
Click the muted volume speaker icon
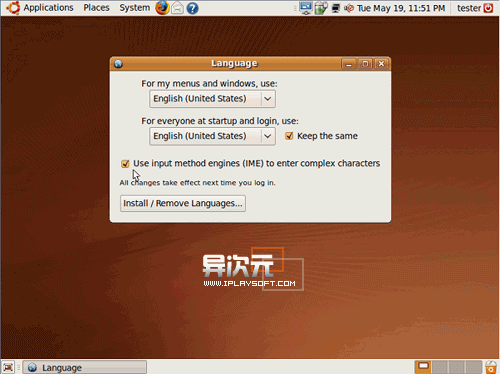[x=349, y=8]
